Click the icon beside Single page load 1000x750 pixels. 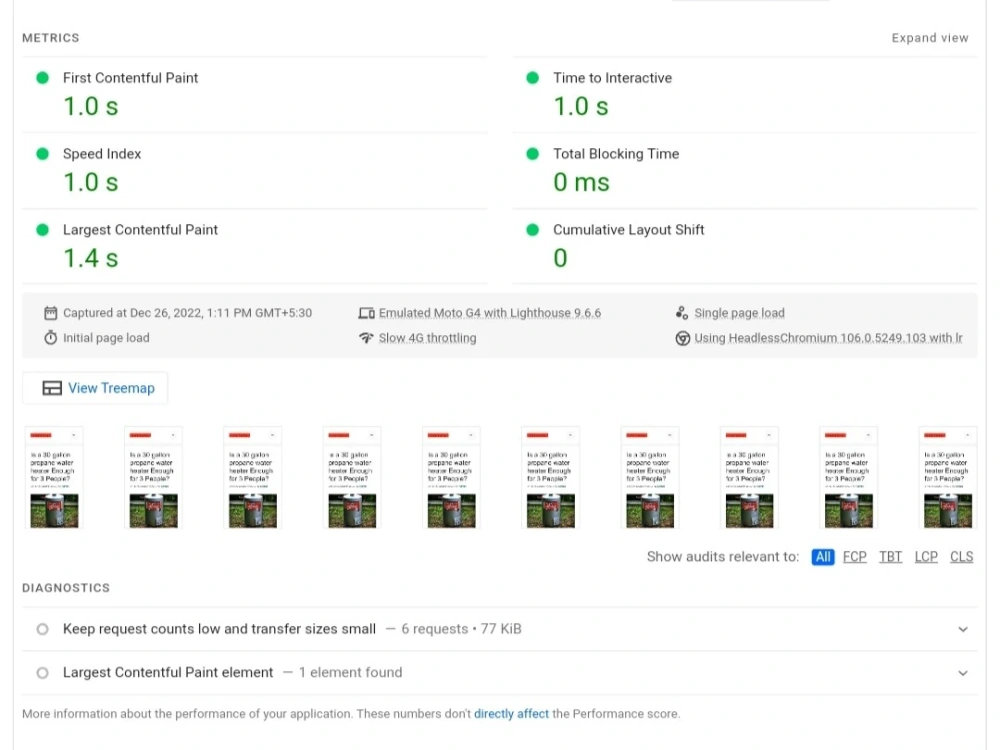click(682, 313)
